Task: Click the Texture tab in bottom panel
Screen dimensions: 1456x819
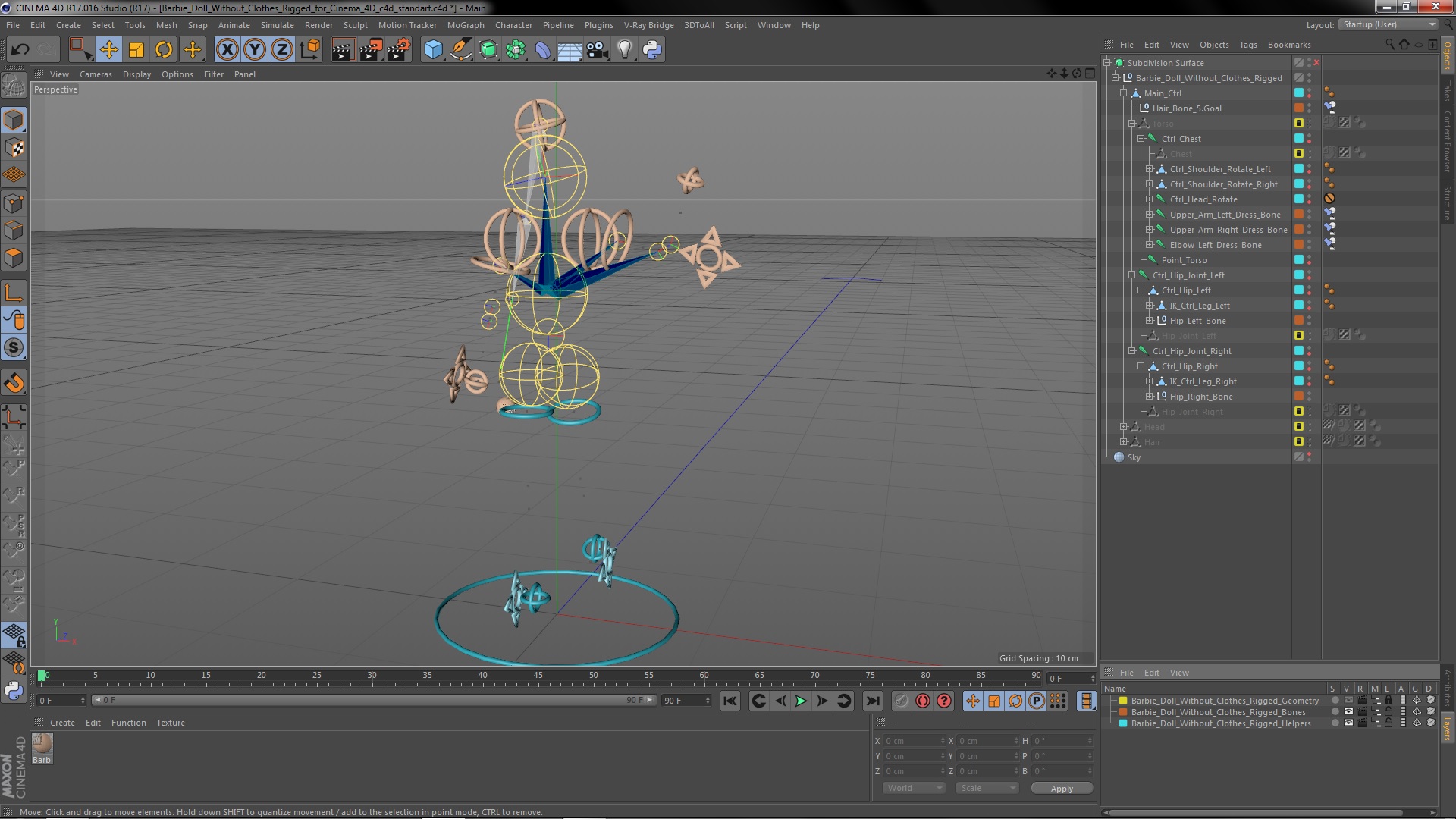Action: 170,722
